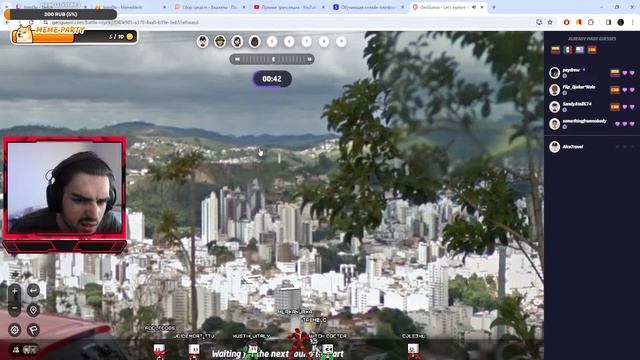Click the light blue flag in already made guesses
640x360 pixels.
click(x=580, y=50)
